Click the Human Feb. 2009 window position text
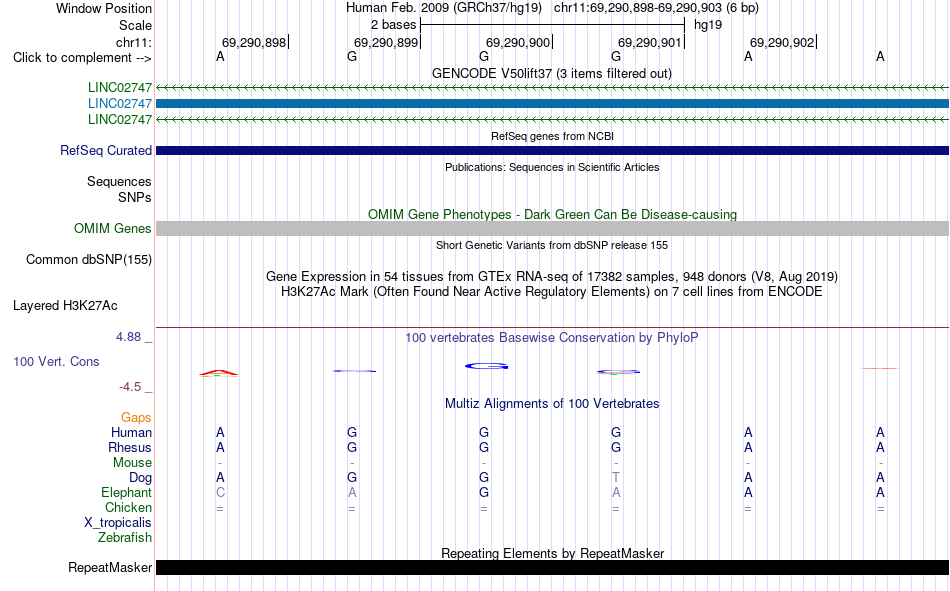The width and height of the screenshot is (950, 591). pos(552,8)
